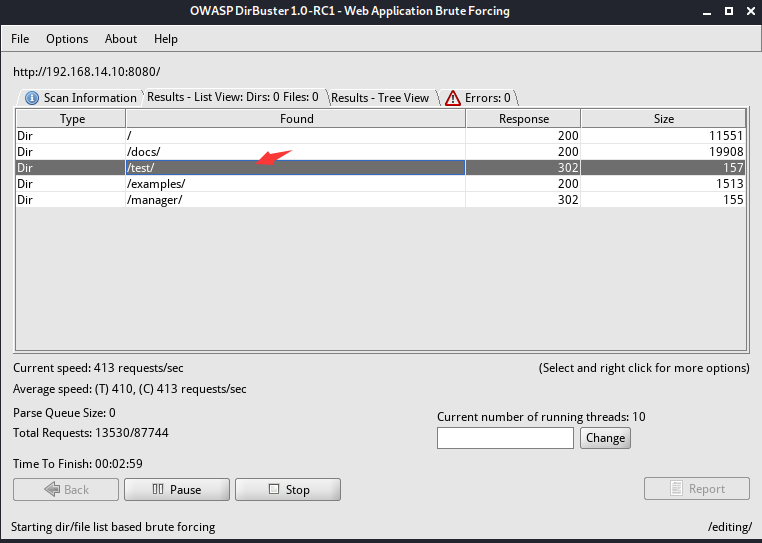762x543 pixels.
Task: Click the 200 response cell for /docs/
Action: tap(523, 152)
